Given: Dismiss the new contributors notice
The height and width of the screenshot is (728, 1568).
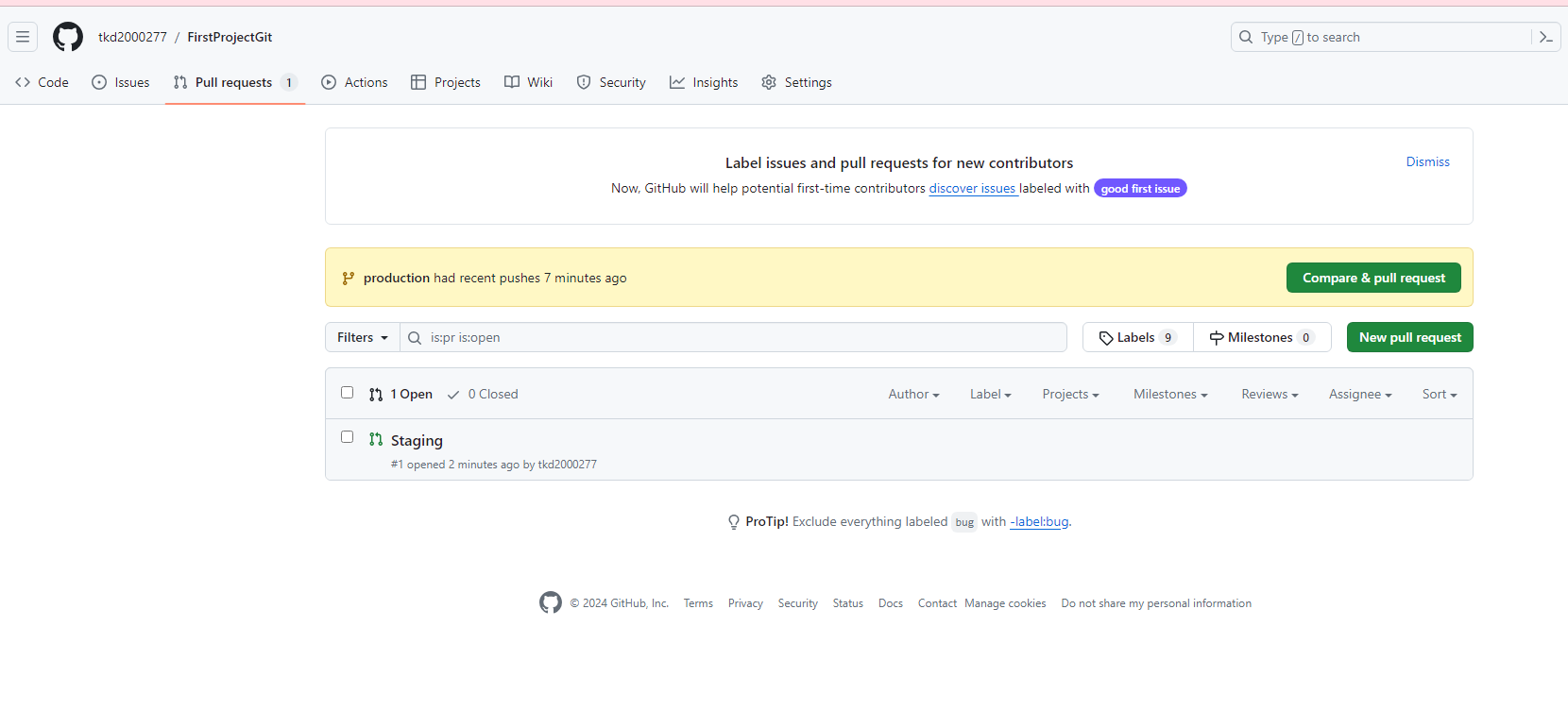Looking at the screenshot, I should coord(1427,161).
